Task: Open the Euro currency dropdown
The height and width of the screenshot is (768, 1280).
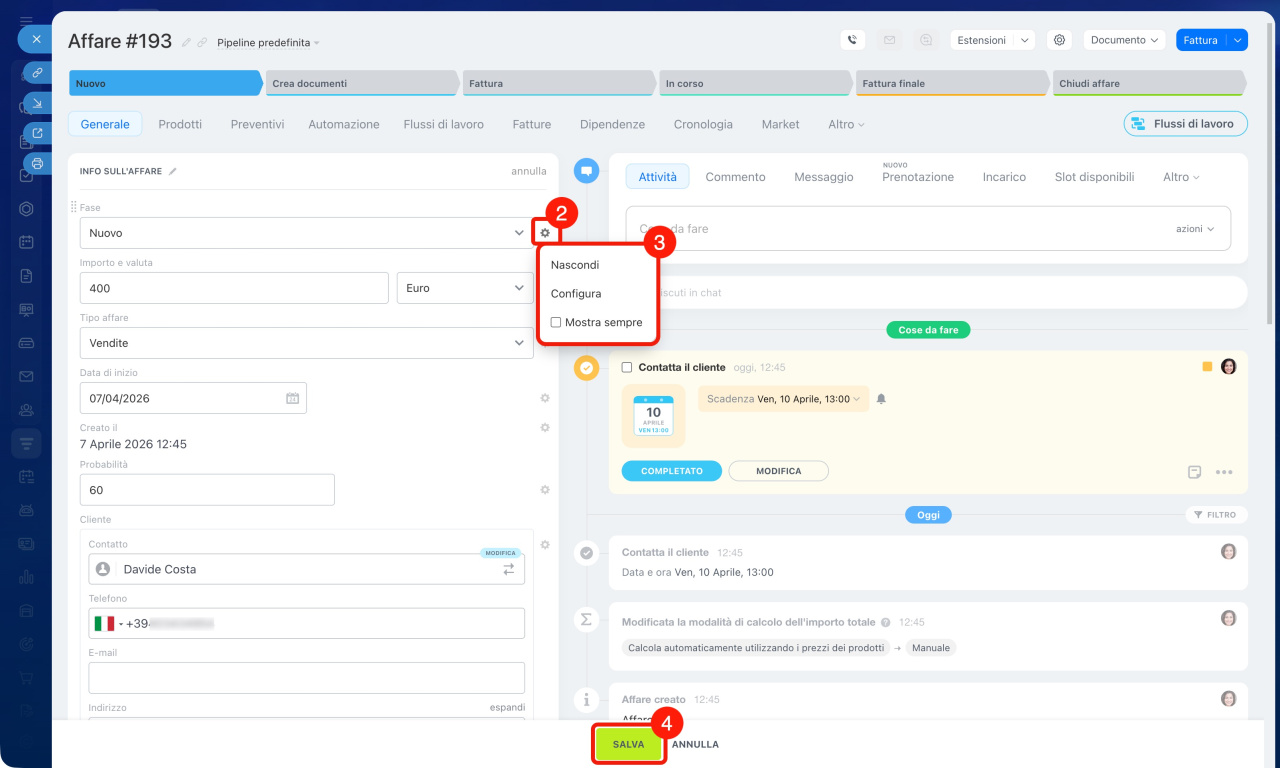Action: [x=465, y=288]
